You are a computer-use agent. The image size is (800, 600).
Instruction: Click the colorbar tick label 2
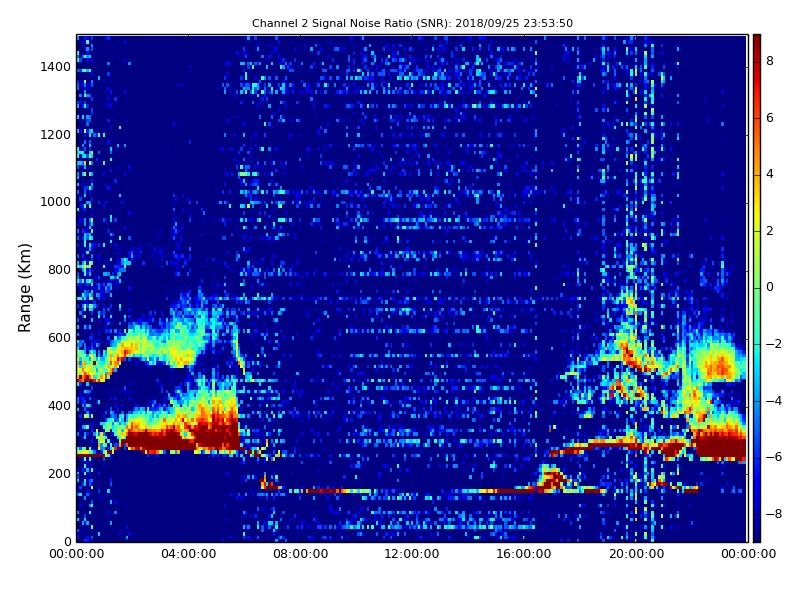tap(770, 231)
